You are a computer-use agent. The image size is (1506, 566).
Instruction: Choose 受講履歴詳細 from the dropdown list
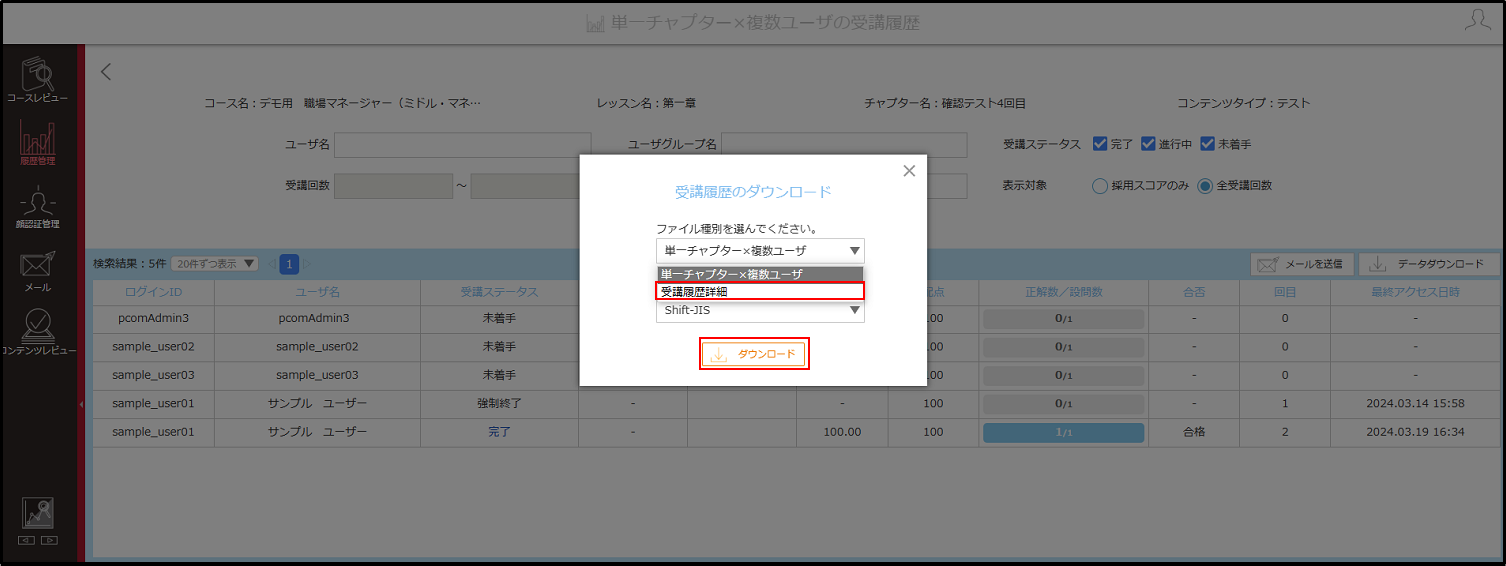760,291
